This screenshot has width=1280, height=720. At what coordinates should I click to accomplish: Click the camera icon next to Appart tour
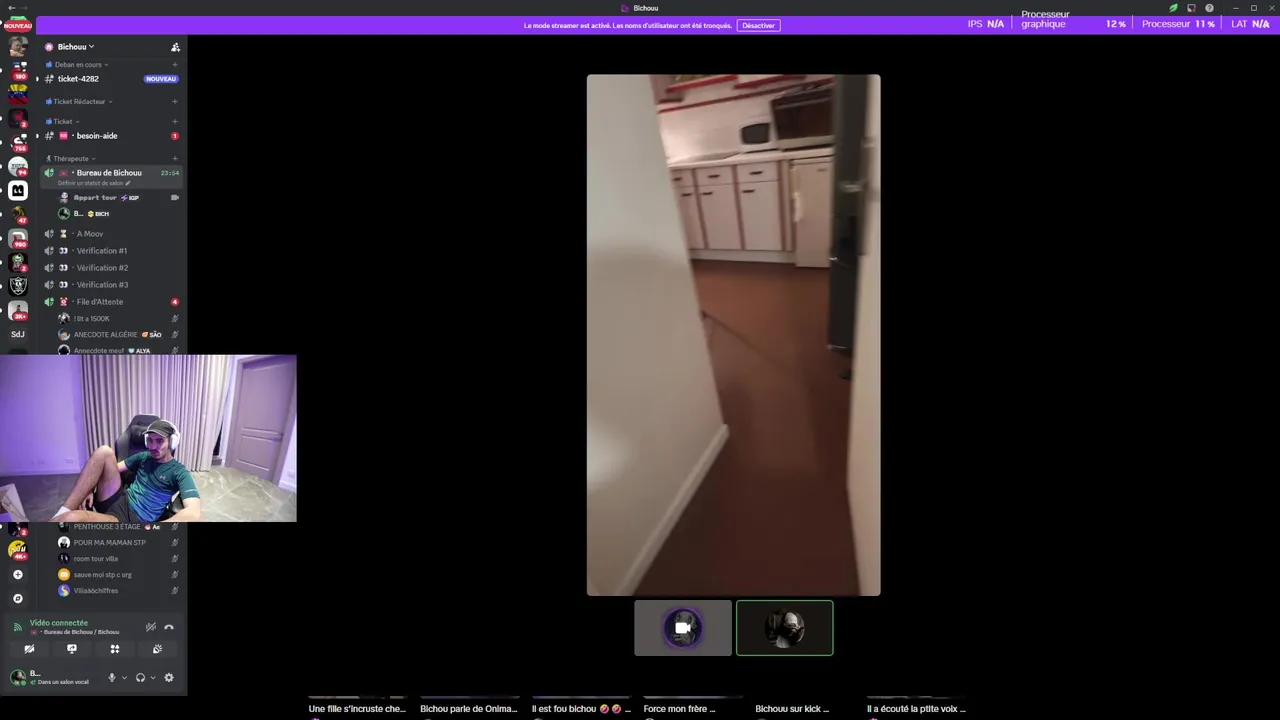[x=175, y=198]
